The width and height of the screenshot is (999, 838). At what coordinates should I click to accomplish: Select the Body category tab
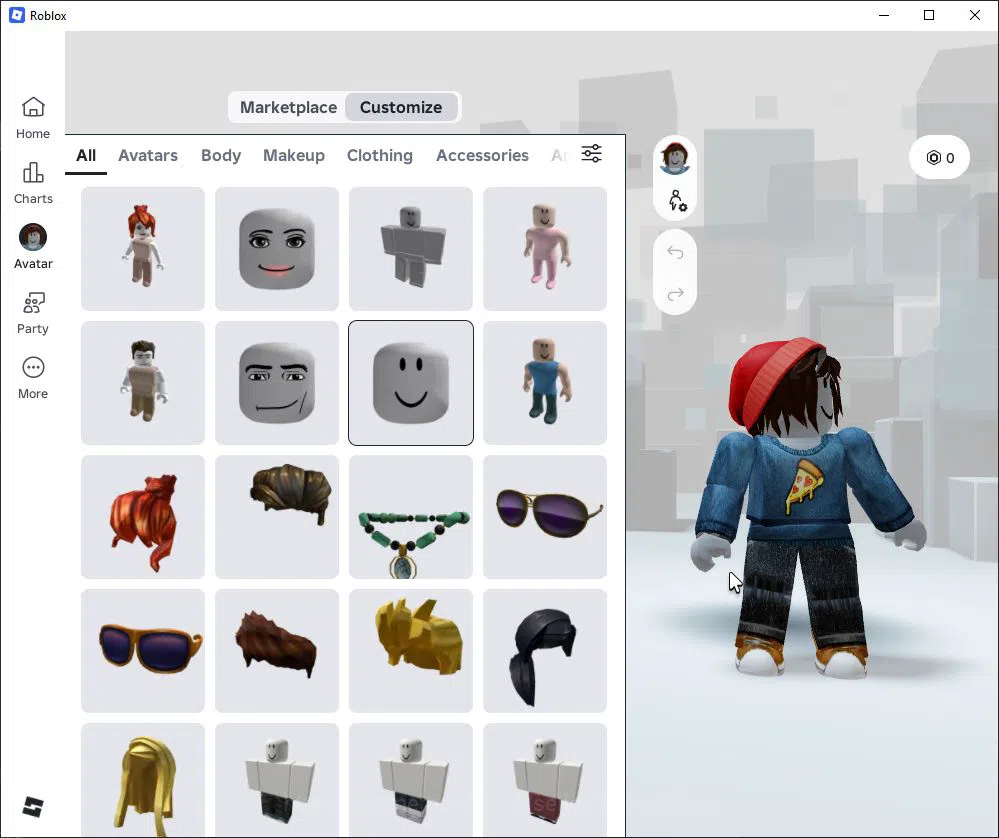point(221,155)
